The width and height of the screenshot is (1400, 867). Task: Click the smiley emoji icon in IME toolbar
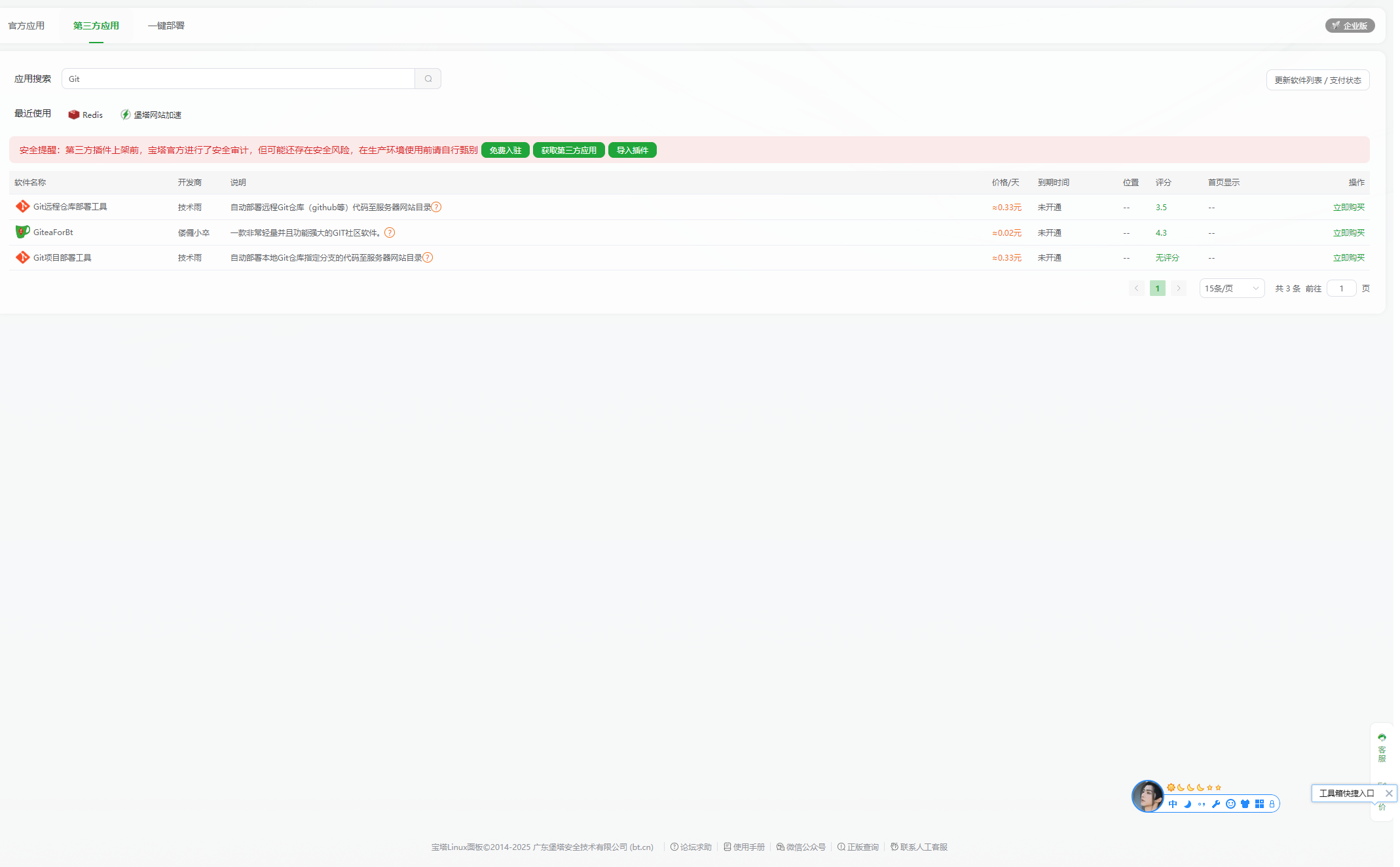tap(1230, 804)
